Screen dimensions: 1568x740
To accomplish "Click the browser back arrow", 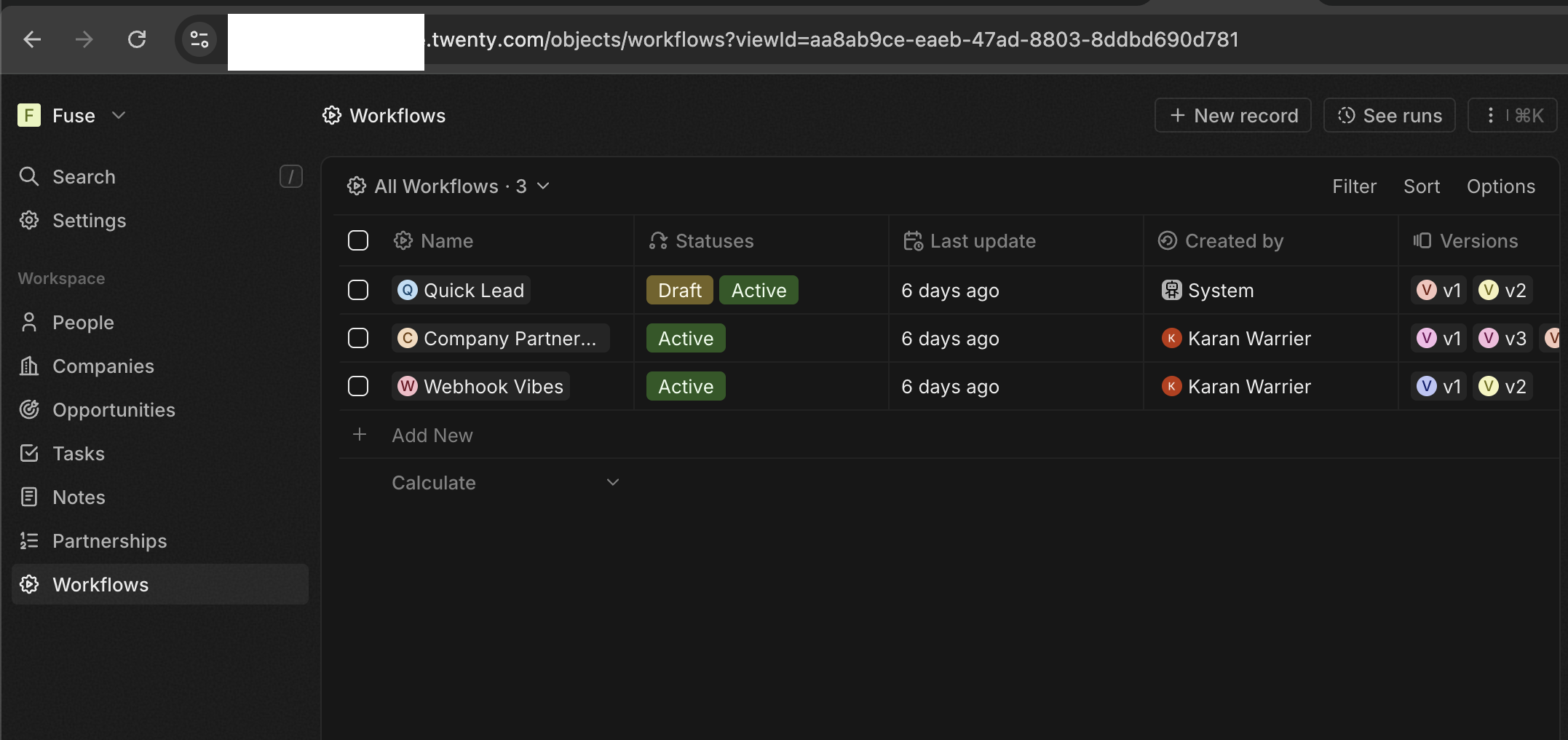I will coord(32,39).
